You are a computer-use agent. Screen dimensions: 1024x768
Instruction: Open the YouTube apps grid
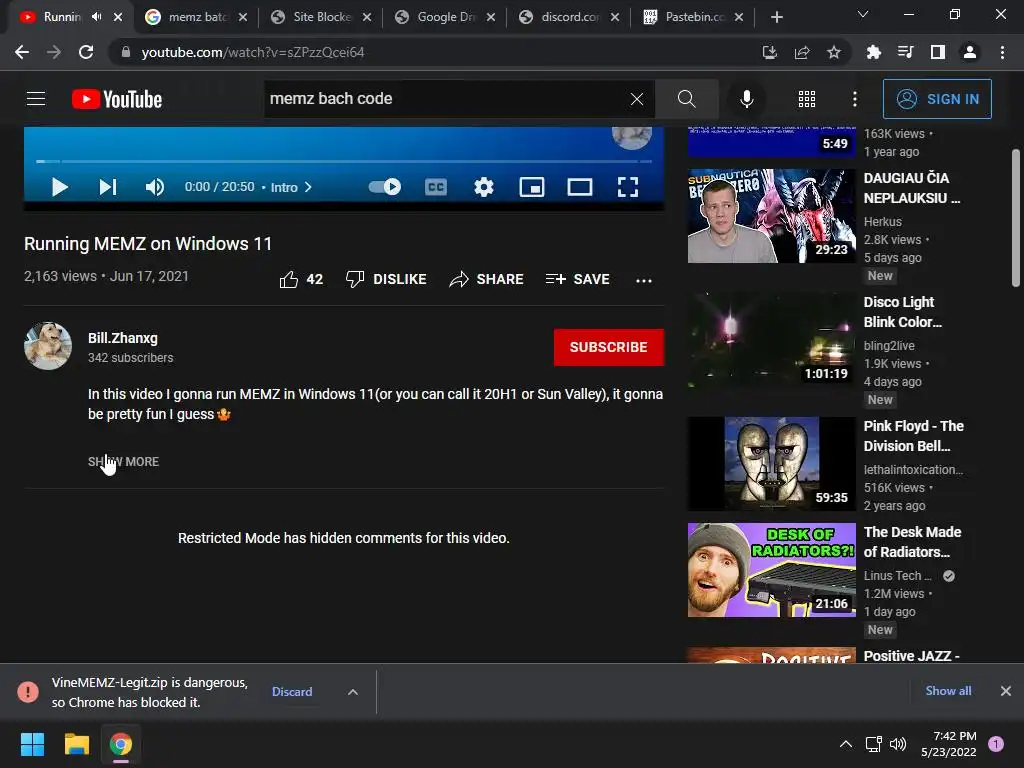(x=807, y=99)
